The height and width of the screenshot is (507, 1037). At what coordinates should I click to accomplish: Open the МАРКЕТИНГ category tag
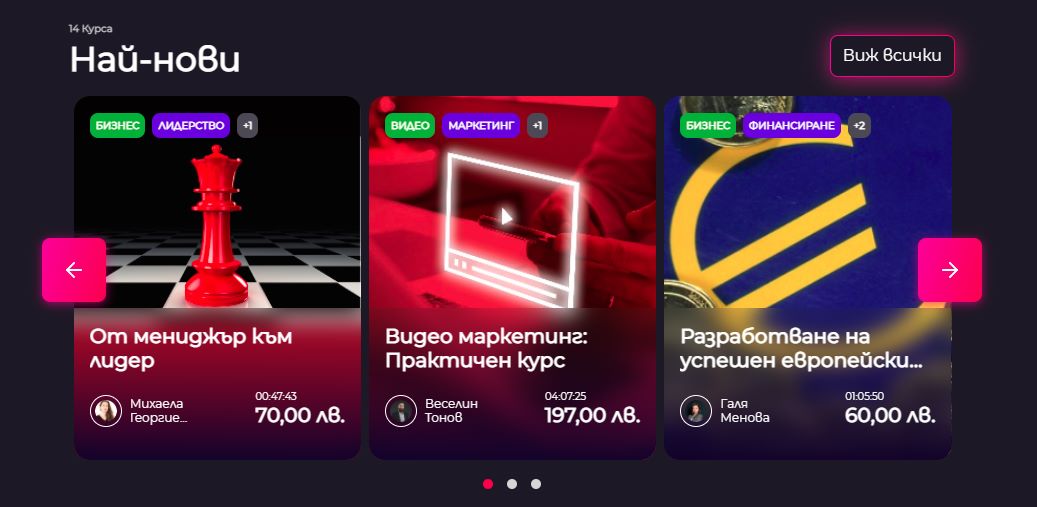[x=481, y=126]
